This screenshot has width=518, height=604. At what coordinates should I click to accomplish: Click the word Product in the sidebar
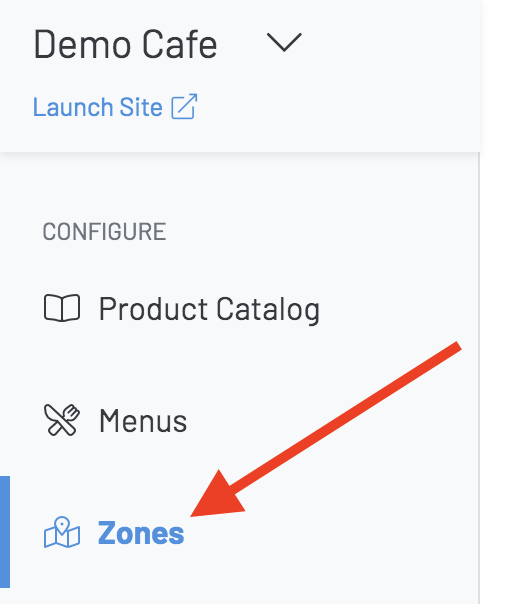(154, 309)
